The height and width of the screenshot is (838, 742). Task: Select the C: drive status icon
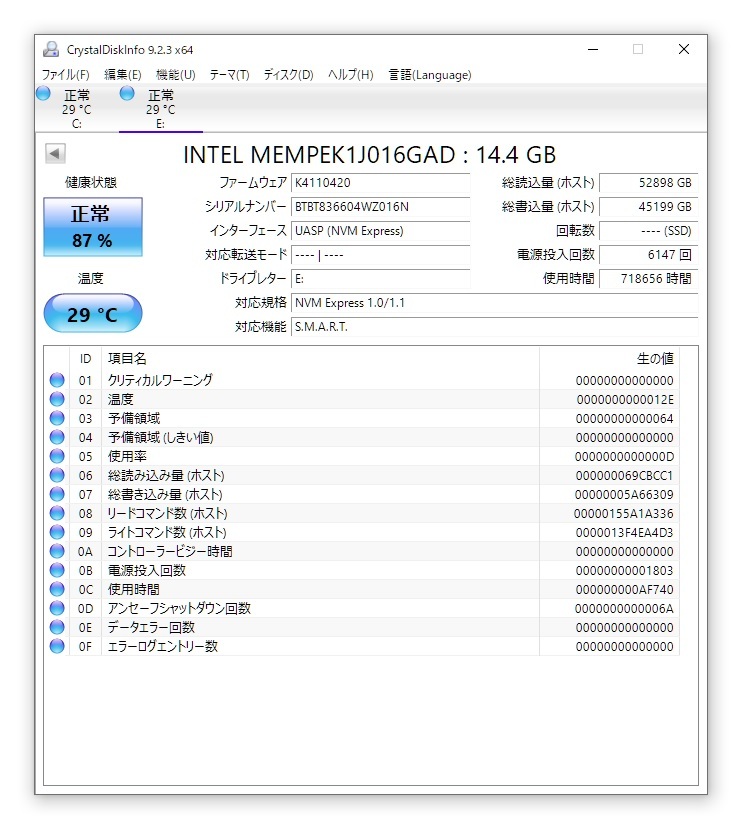[43, 94]
